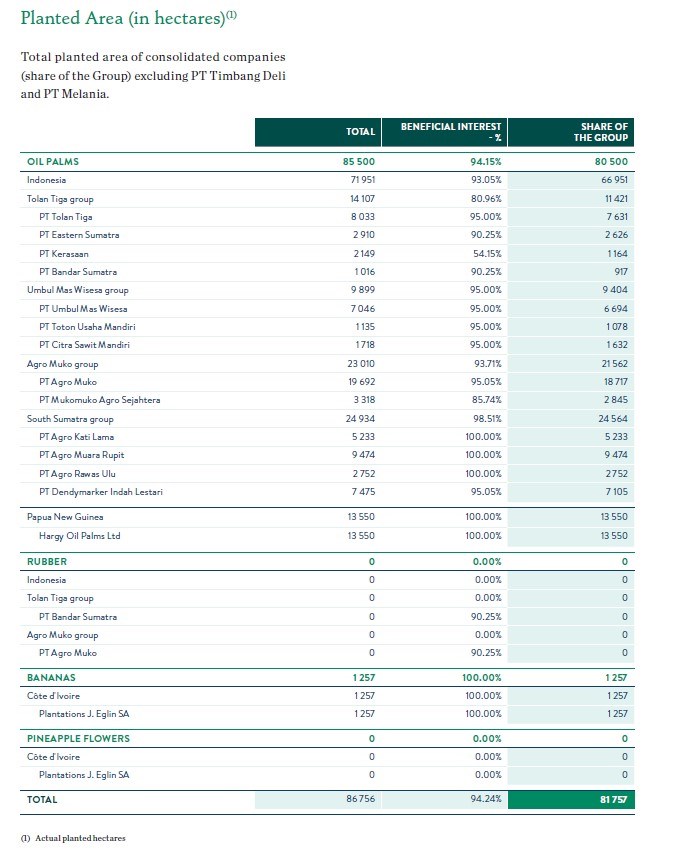
Task: Click the Hargy Oil Palms Ltd row label
Action: [x=79, y=535]
